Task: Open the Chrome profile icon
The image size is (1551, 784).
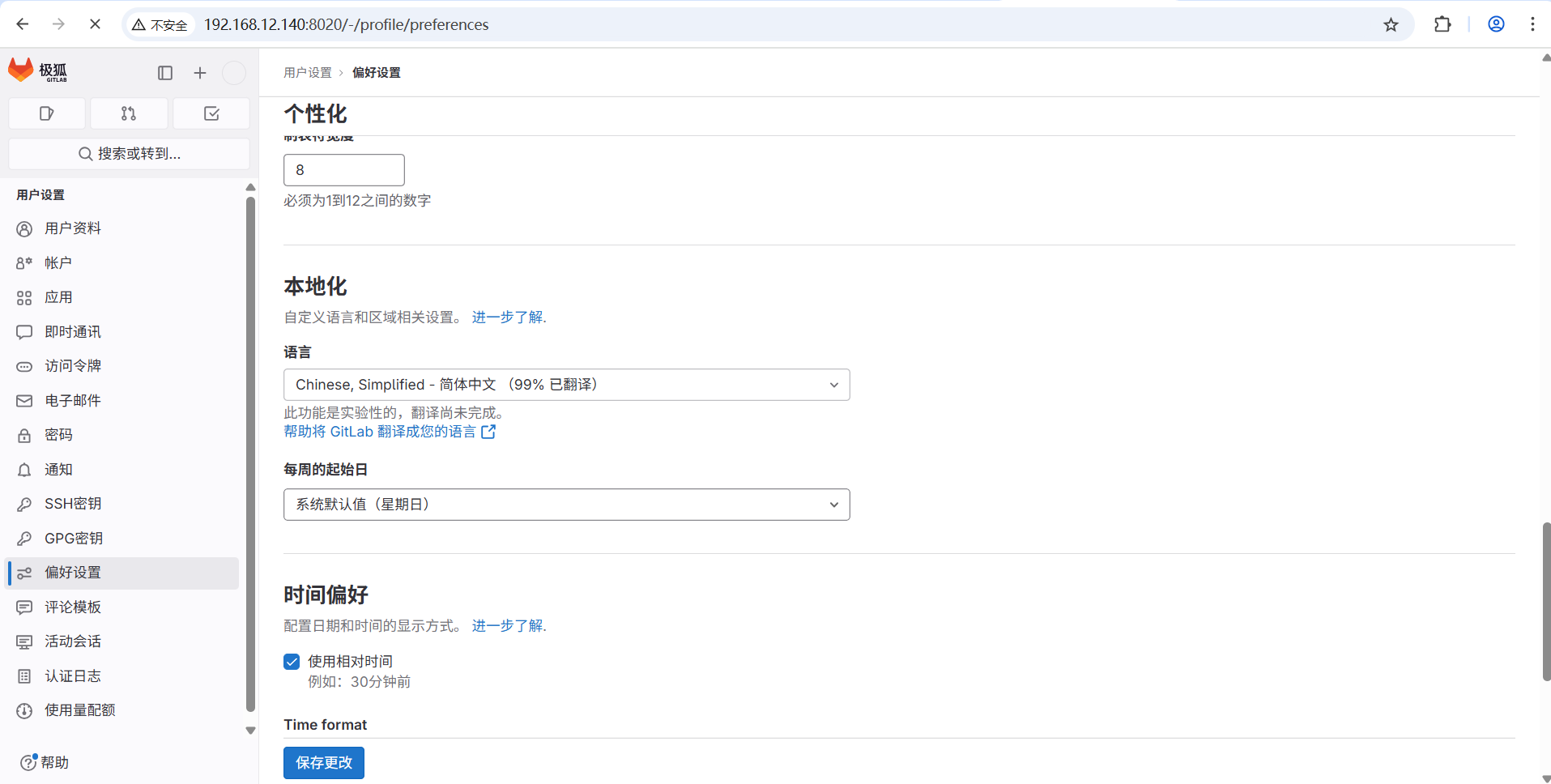Action: pos(1496,24)
